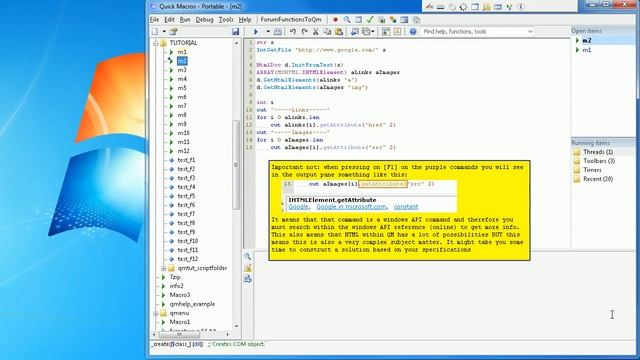Image resolution: width=640 pixels, height=360 pixels.
Task: Click the tree's vertical scrollbar thumb
Action: point(236,165)
